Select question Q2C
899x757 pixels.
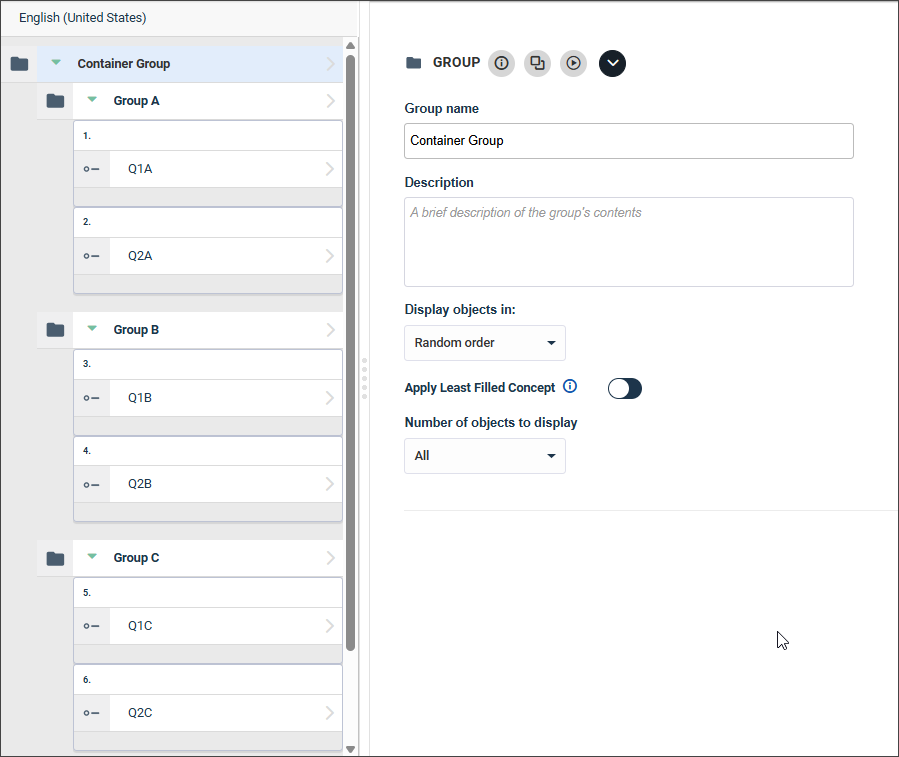click(140, 713)
